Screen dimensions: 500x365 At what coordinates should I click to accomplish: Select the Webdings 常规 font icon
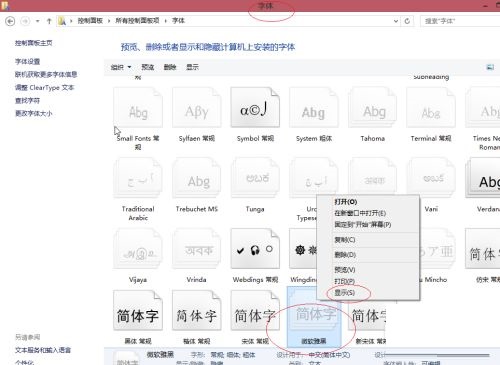tap(255, 249)
